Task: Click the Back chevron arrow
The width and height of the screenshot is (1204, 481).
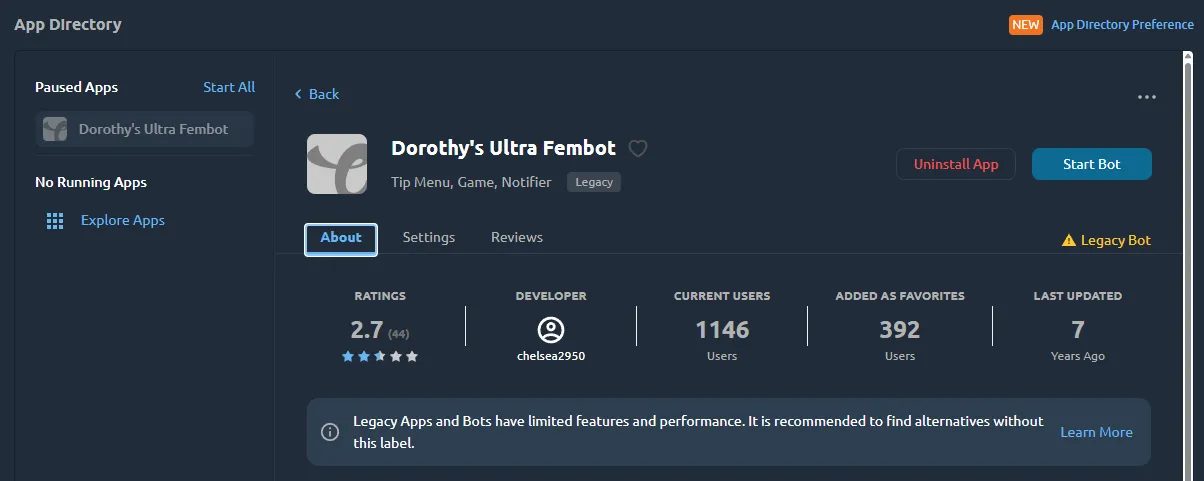Action: [298, 94]
